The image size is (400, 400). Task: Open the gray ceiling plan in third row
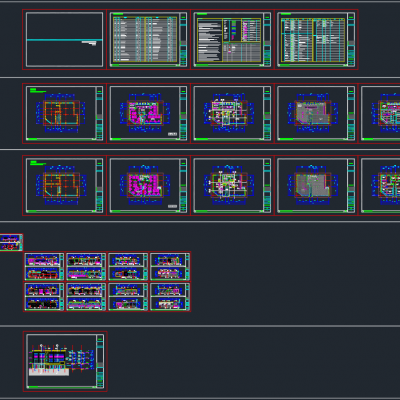(316, 185)
